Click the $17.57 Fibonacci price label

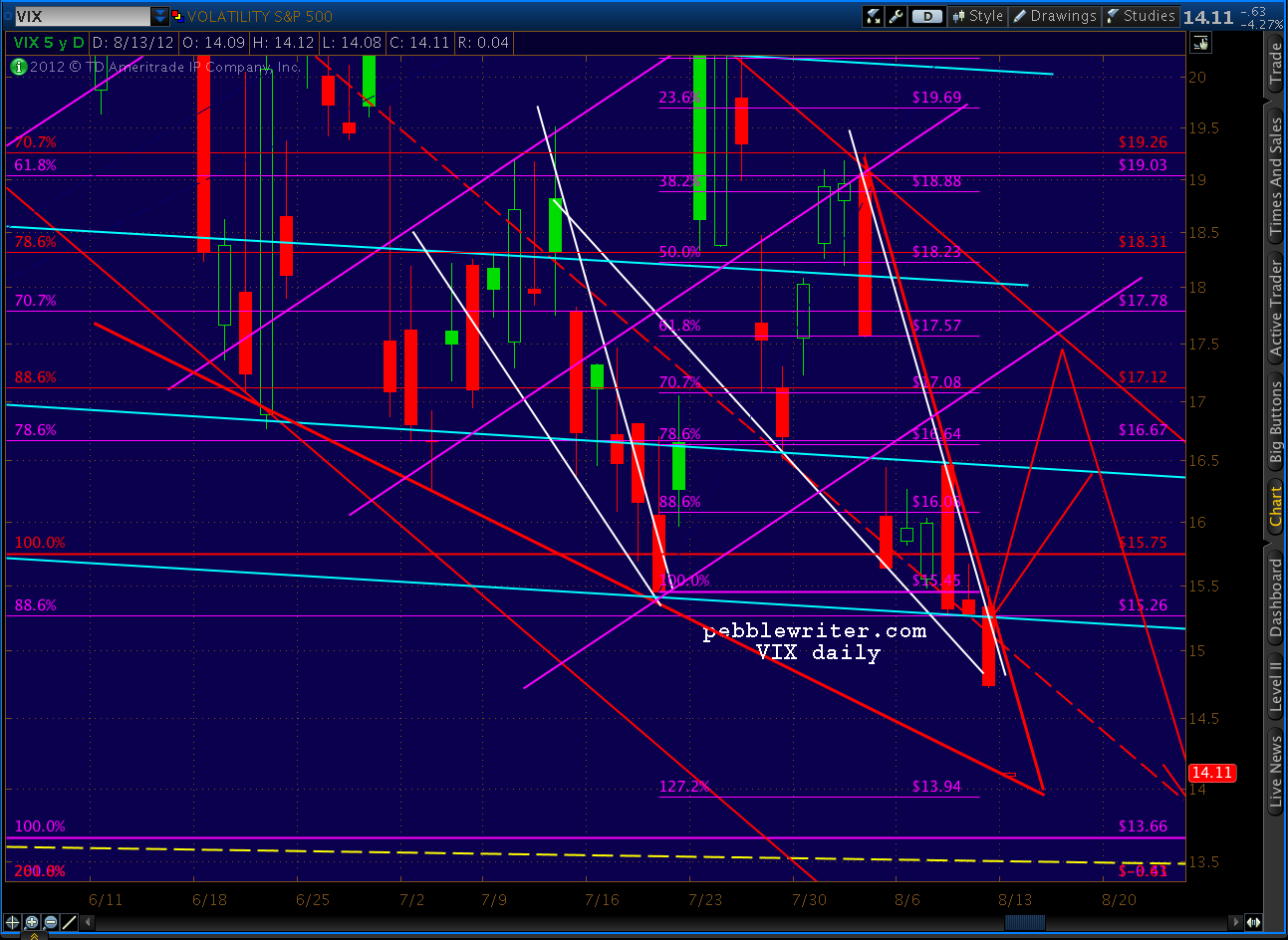coord(936,326)
